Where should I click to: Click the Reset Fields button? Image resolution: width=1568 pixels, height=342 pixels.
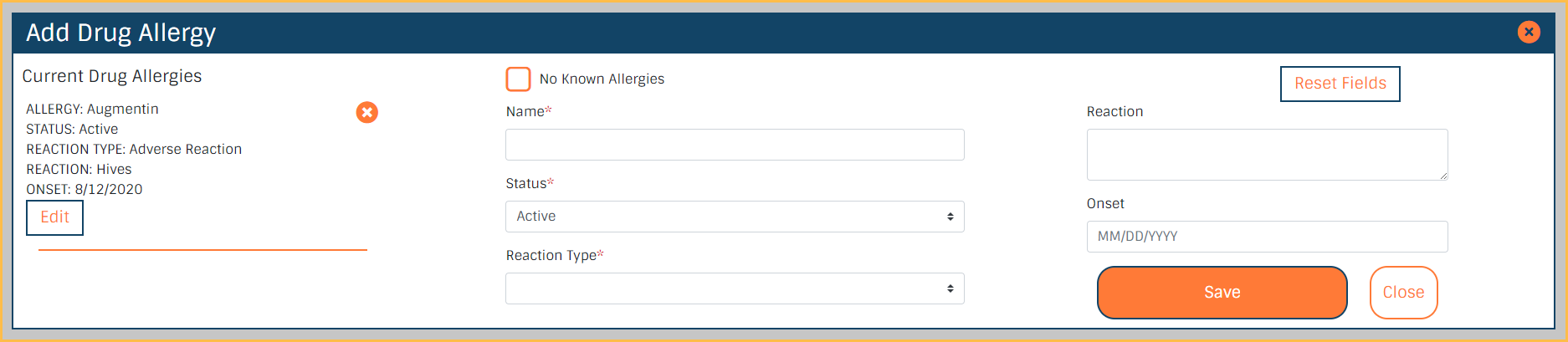click(1340, 84)
